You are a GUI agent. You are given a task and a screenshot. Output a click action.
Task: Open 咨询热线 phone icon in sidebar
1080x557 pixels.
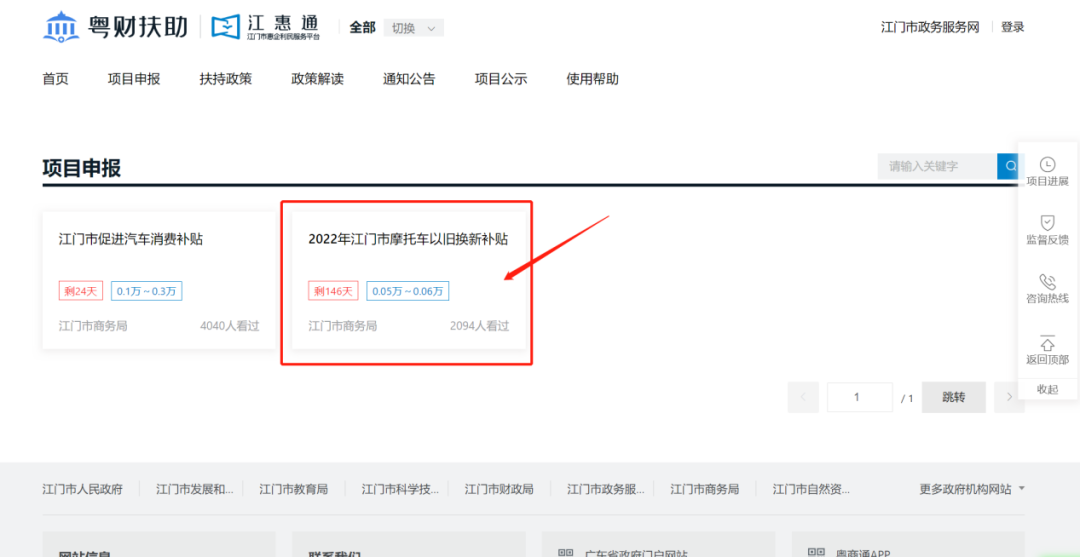(1047, 282)
